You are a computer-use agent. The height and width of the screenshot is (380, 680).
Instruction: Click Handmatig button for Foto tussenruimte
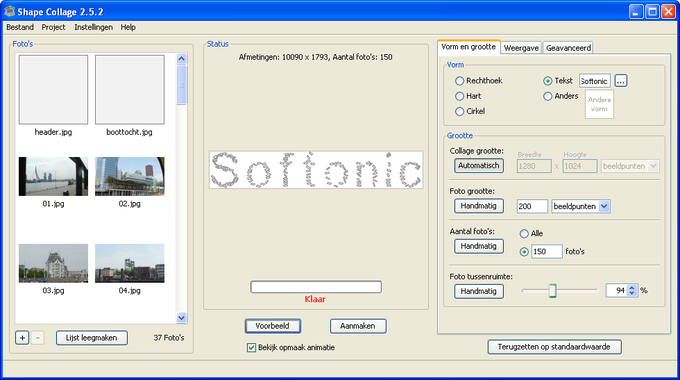479,291
